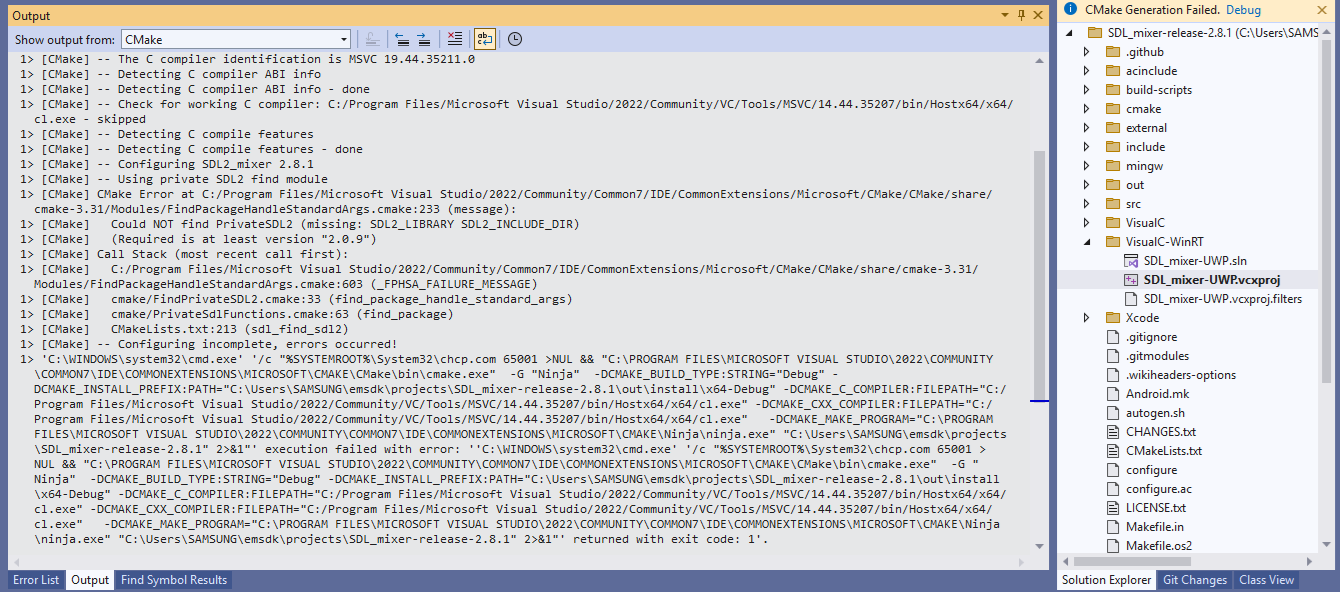Screen dimensions: 1340x592
Task: Click the external folder icon
Action: tap(1113, 128)
